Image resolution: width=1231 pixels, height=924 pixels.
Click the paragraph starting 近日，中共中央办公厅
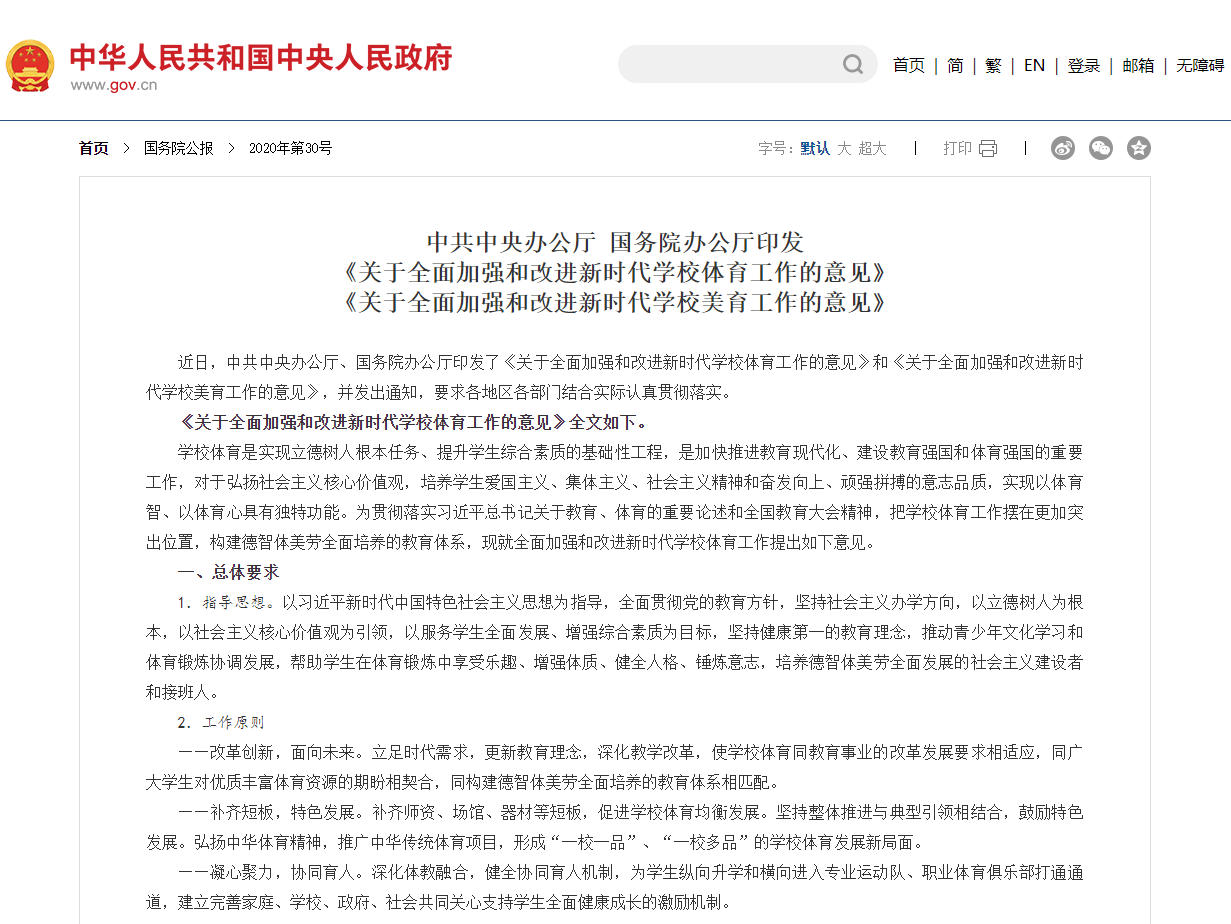pos(615,377)
